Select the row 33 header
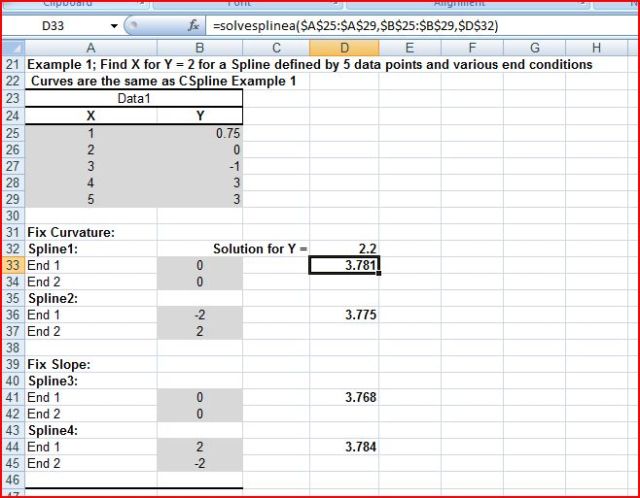This screenshot has height=498, width=640. 12,265
